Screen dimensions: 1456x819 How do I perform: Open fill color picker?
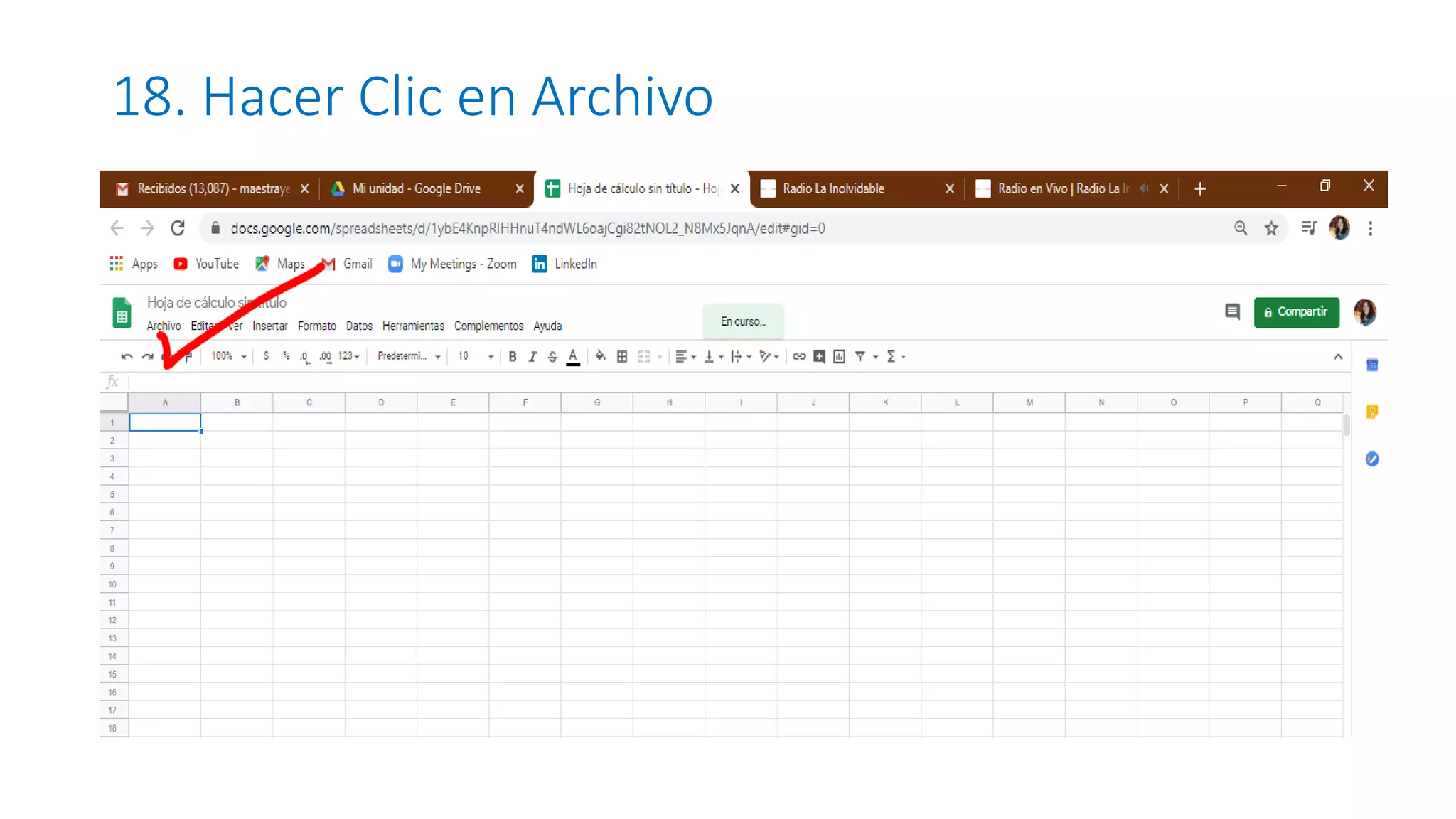coord(601,356)
